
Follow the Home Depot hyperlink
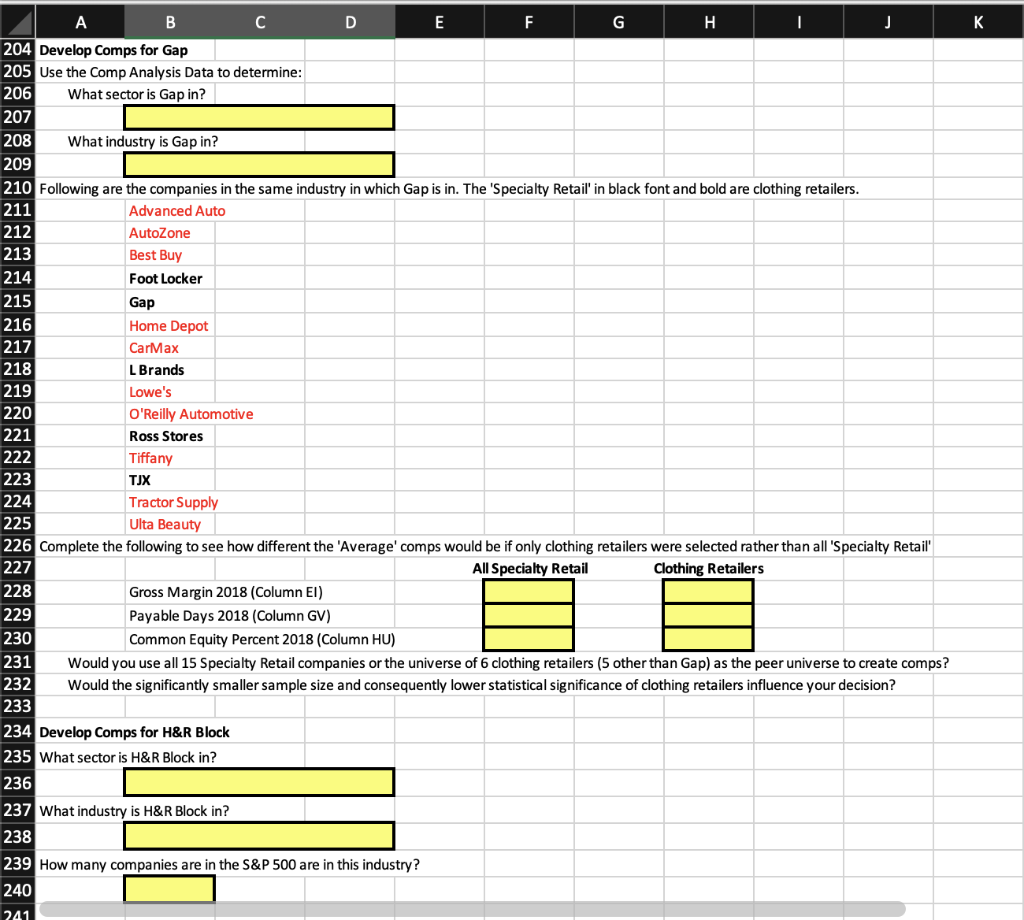(168, 325)
